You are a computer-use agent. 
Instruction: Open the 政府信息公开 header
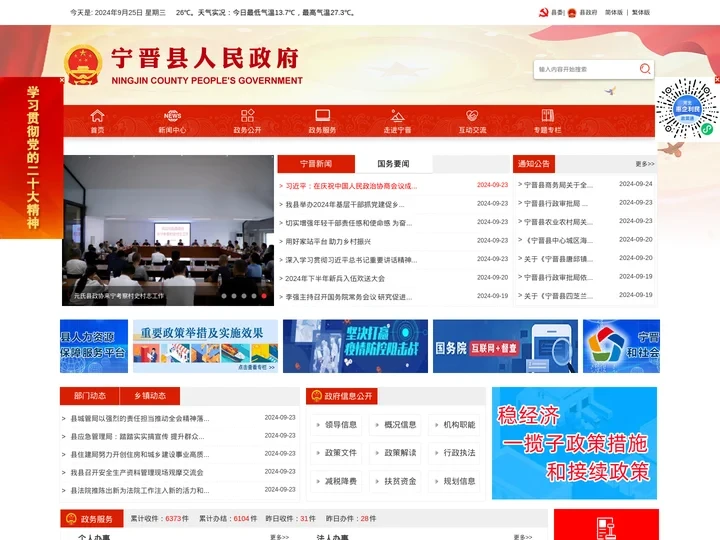coord(342,396)
